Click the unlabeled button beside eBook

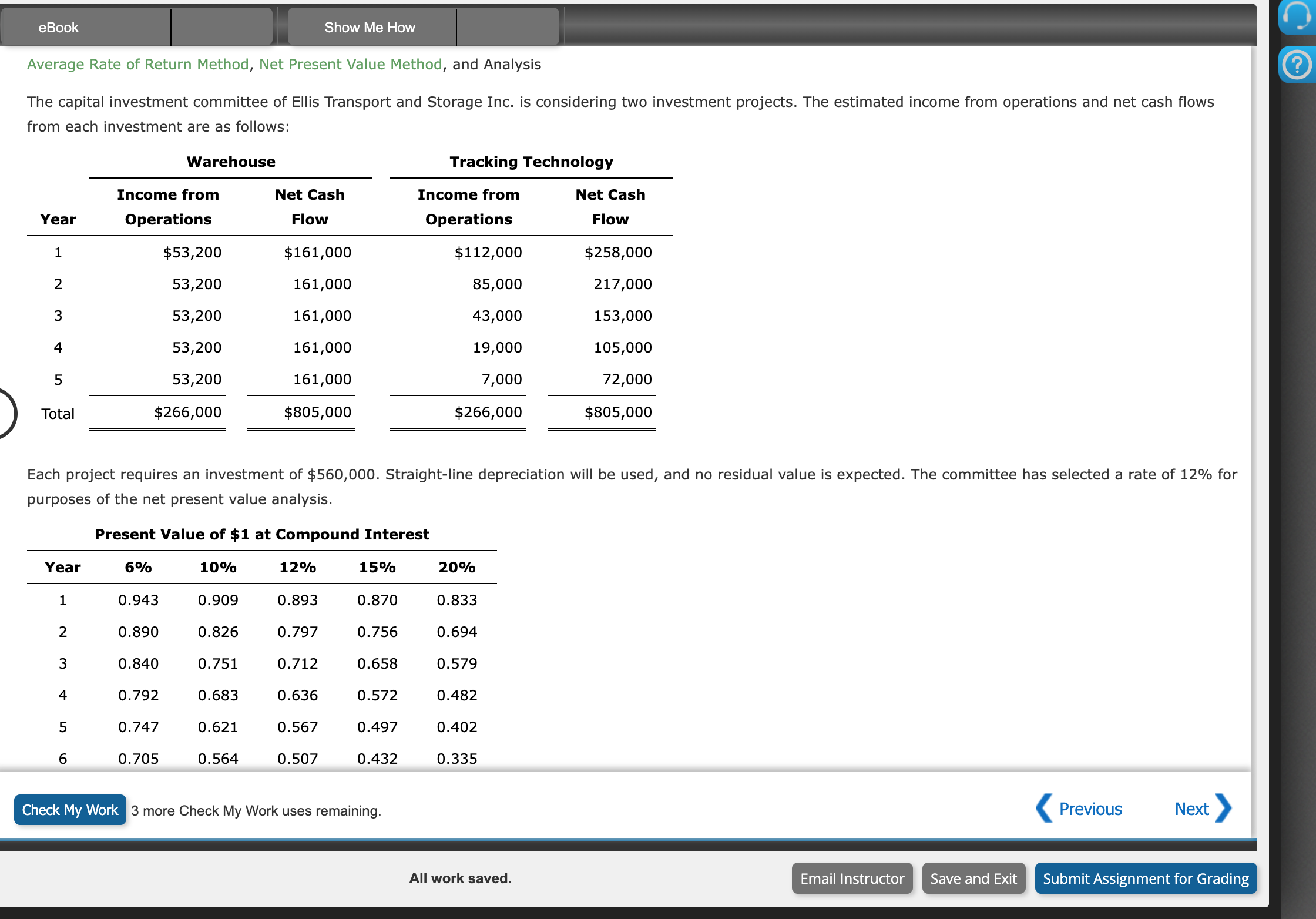pos(221,27)
